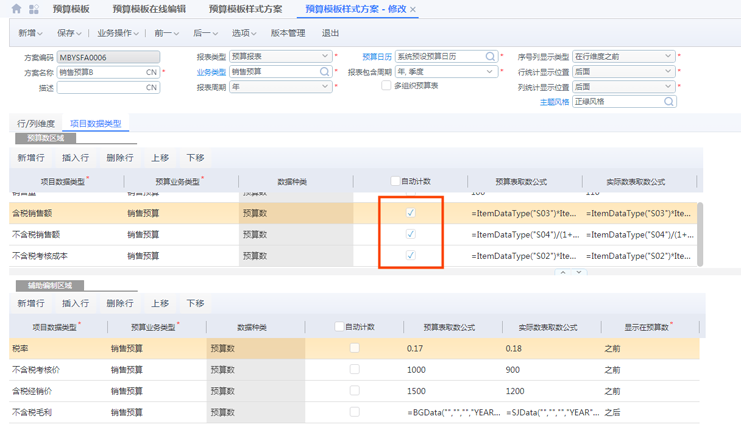Enable the 多组织预算表 checkbox
This screenshot has width=741, height=430.
click(x=386, y=86)
